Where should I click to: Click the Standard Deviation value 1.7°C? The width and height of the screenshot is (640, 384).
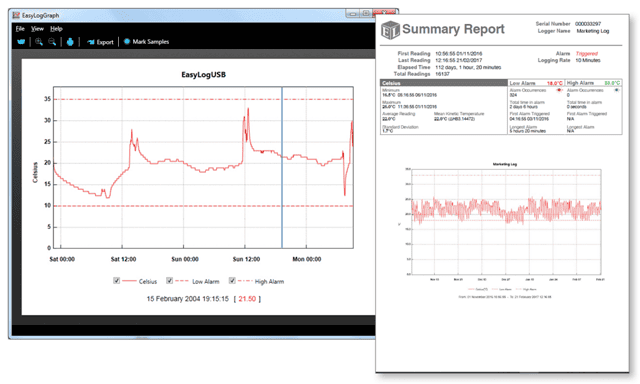pyautogui.click(x=387, y=131)
